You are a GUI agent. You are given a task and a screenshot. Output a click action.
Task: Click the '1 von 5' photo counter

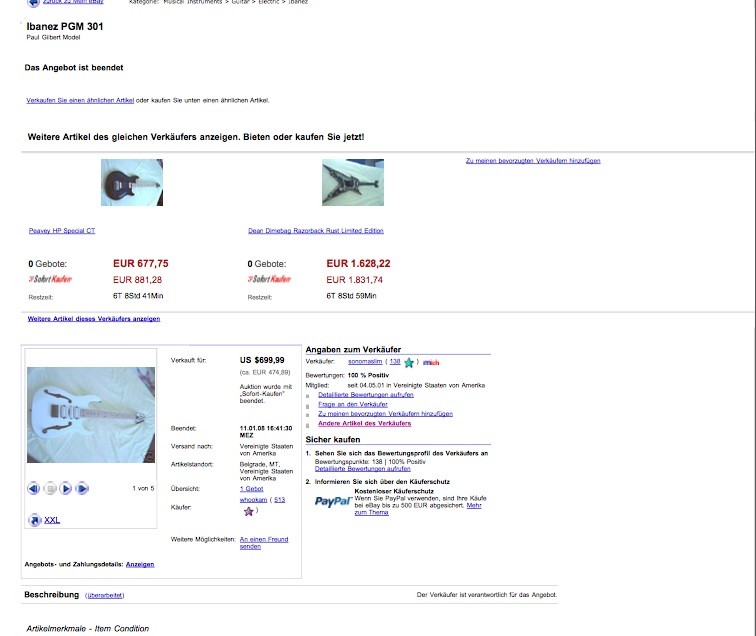[143, 488]
